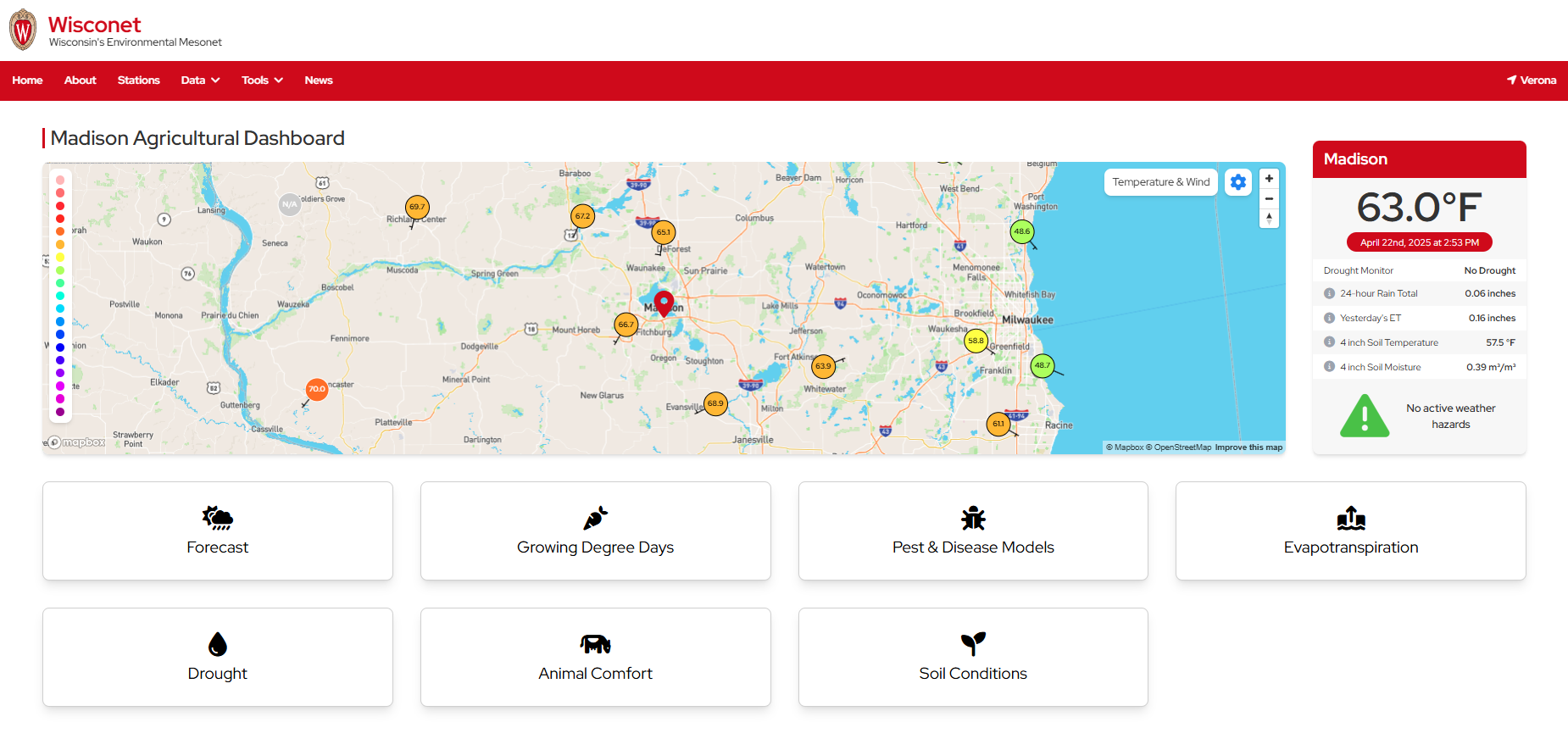
Task: Expand the Data dropdown menu
Action: [200, 81]
